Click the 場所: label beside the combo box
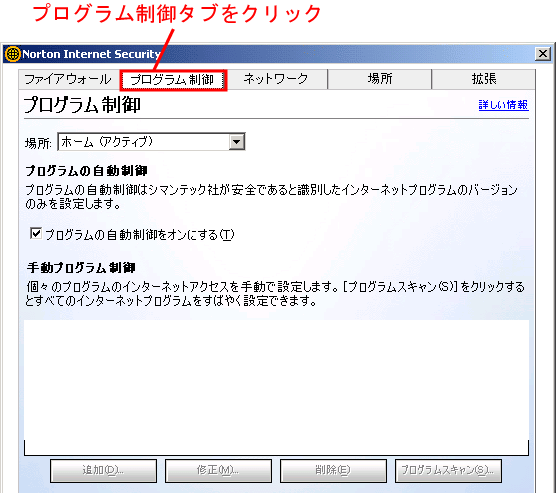 click(x=38, y=143)
